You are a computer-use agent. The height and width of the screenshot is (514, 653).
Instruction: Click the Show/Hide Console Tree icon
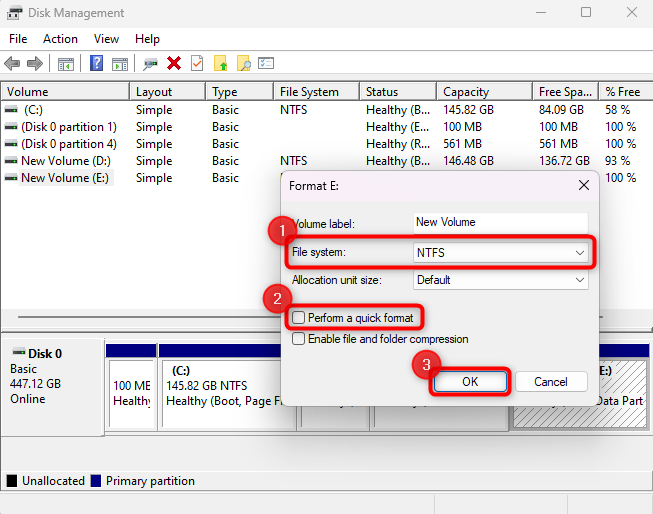[x=66, y=63]
